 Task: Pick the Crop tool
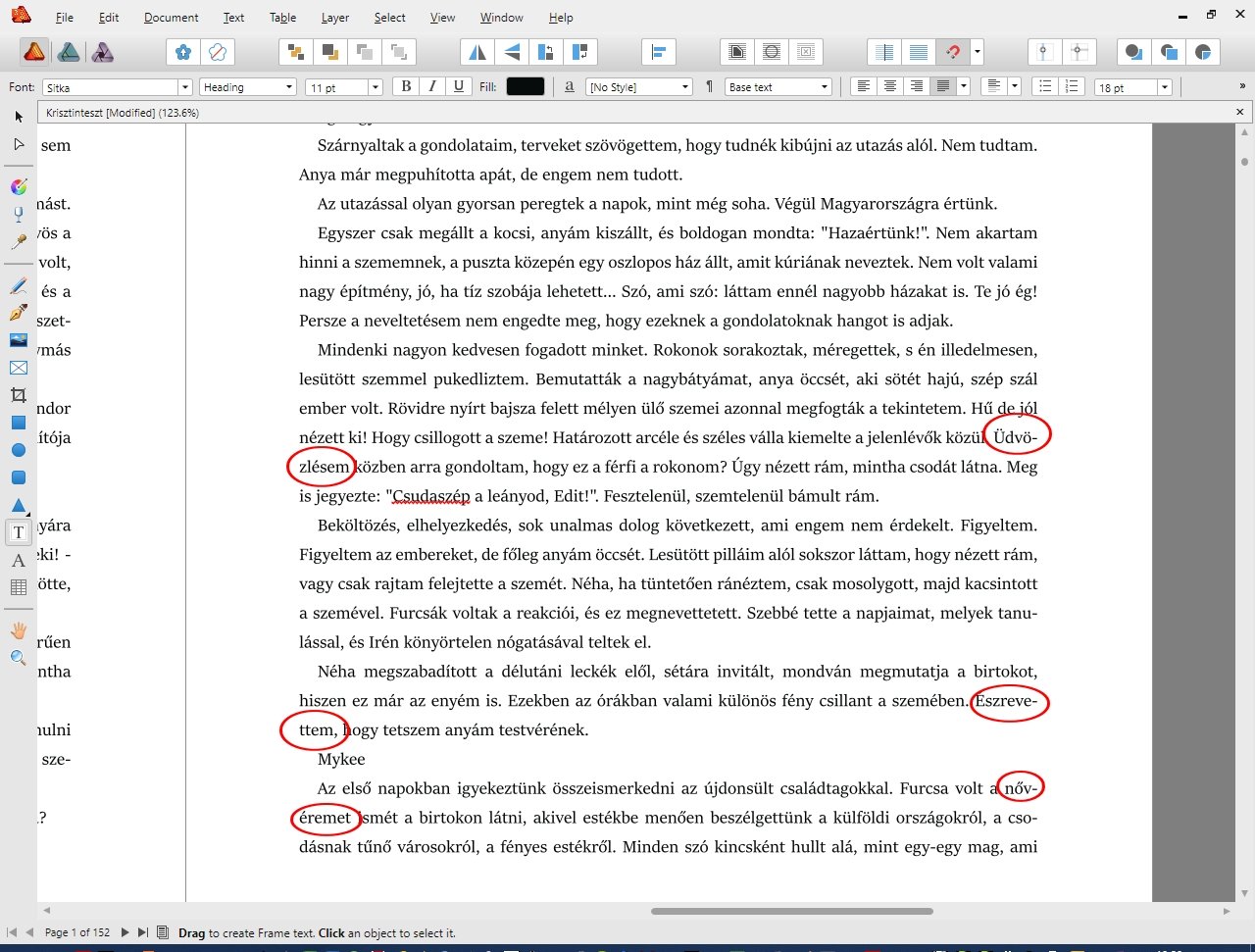[x=18, y=395]
